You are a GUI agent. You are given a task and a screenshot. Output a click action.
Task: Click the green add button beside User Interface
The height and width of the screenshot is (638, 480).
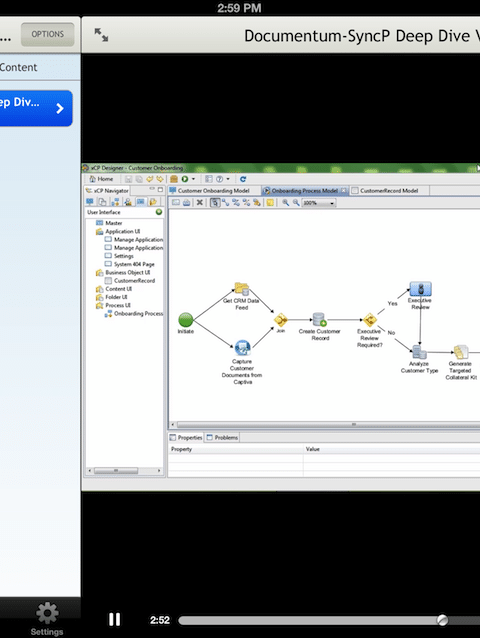tap(159, 212)
